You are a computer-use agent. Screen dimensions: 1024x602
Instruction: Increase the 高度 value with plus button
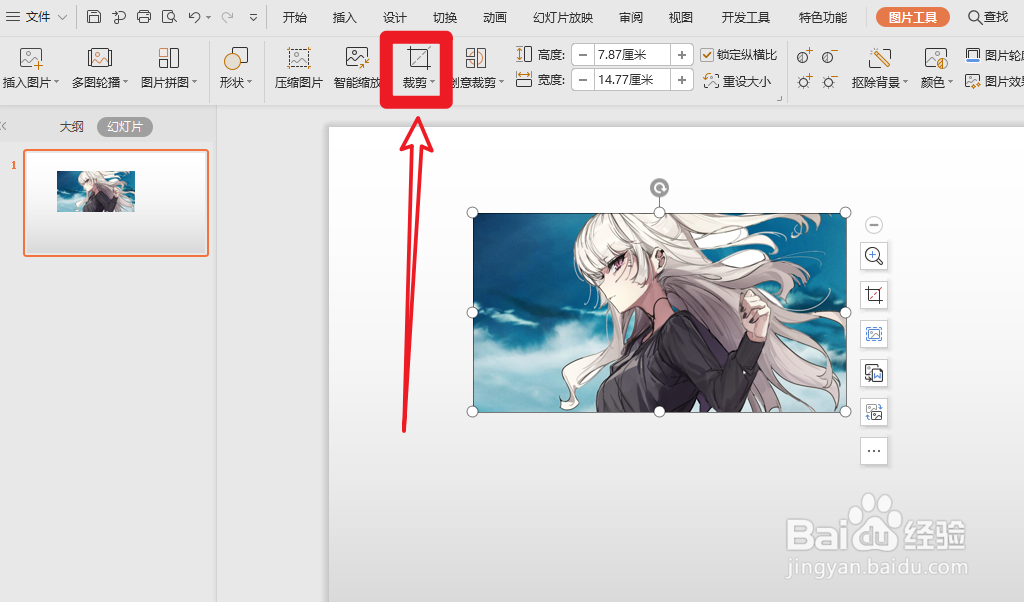682,55
